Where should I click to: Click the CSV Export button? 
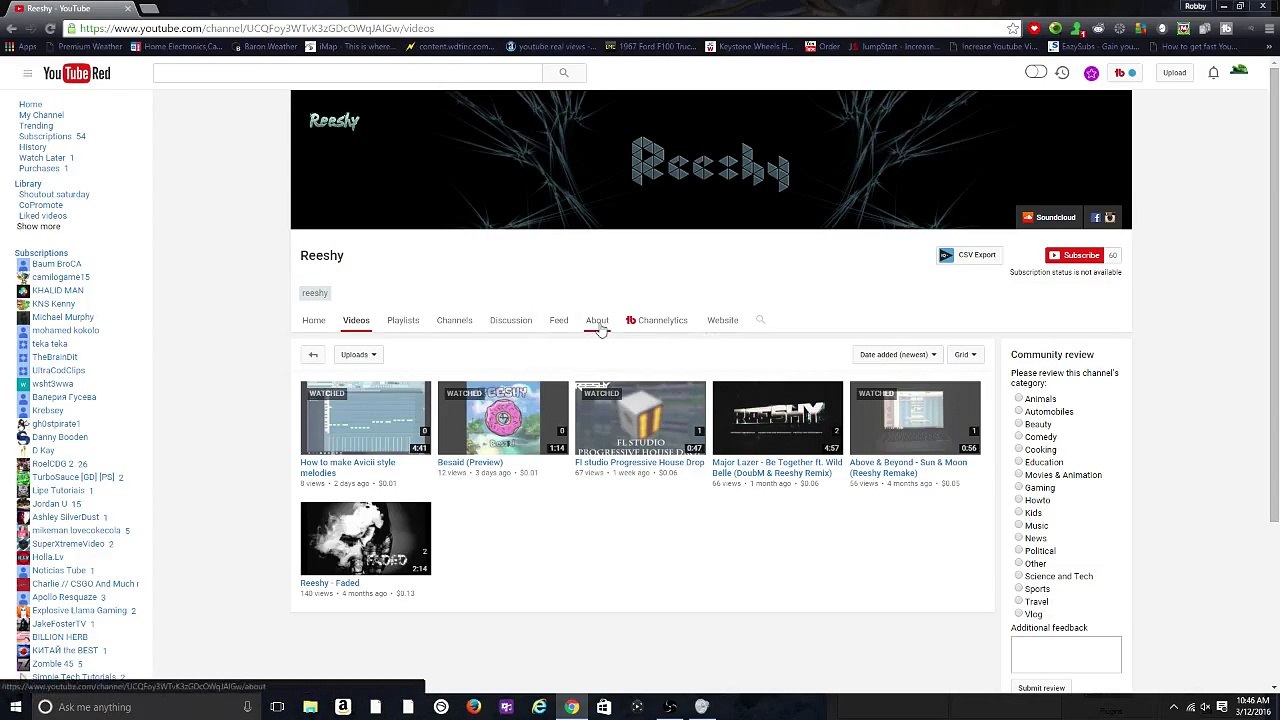(967, 255)
